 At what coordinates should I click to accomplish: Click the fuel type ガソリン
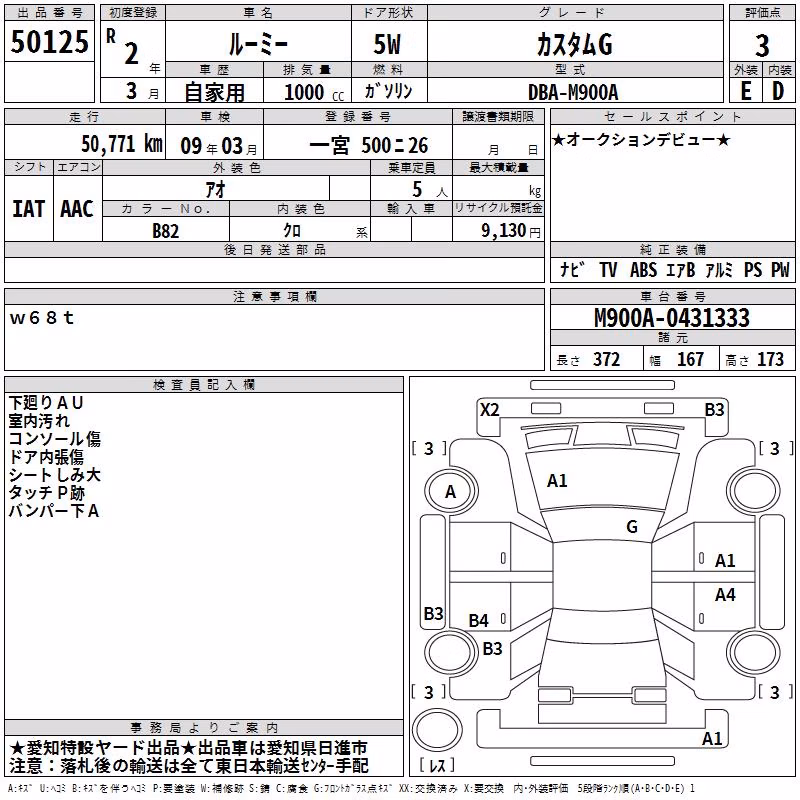click(x=388, y=91)
